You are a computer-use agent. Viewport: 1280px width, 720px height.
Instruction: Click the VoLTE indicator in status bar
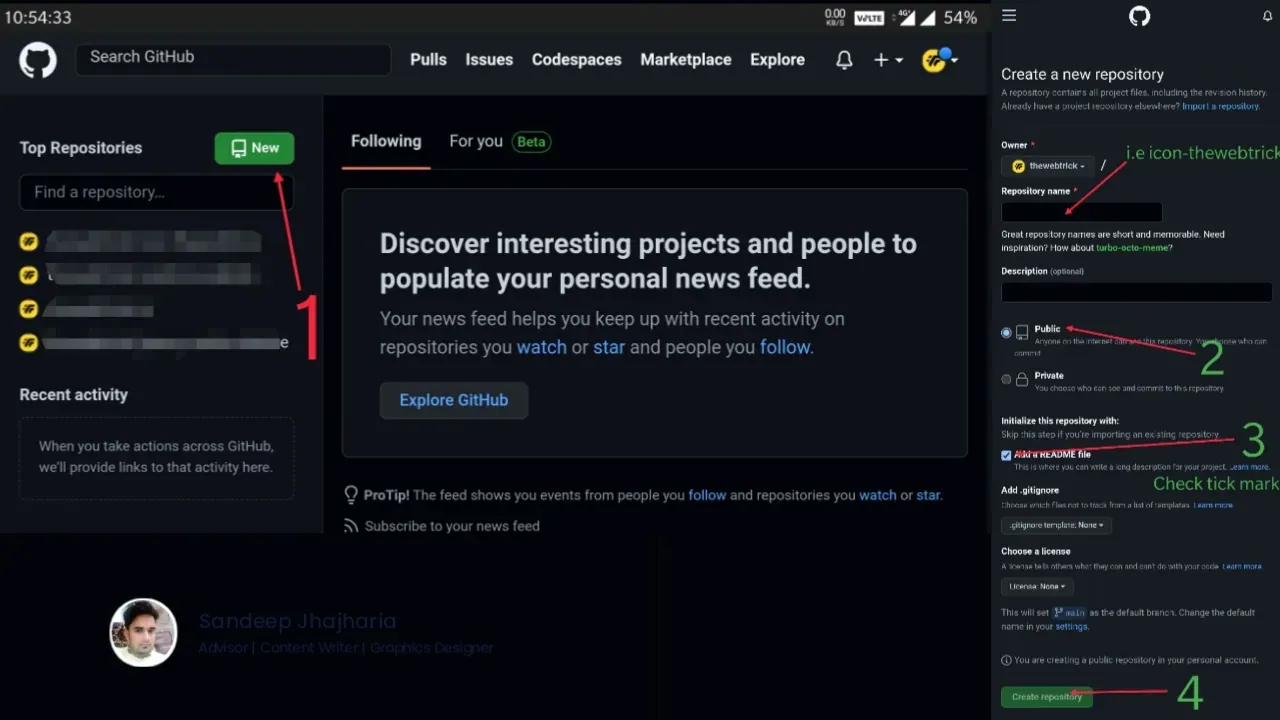[869, 18]
